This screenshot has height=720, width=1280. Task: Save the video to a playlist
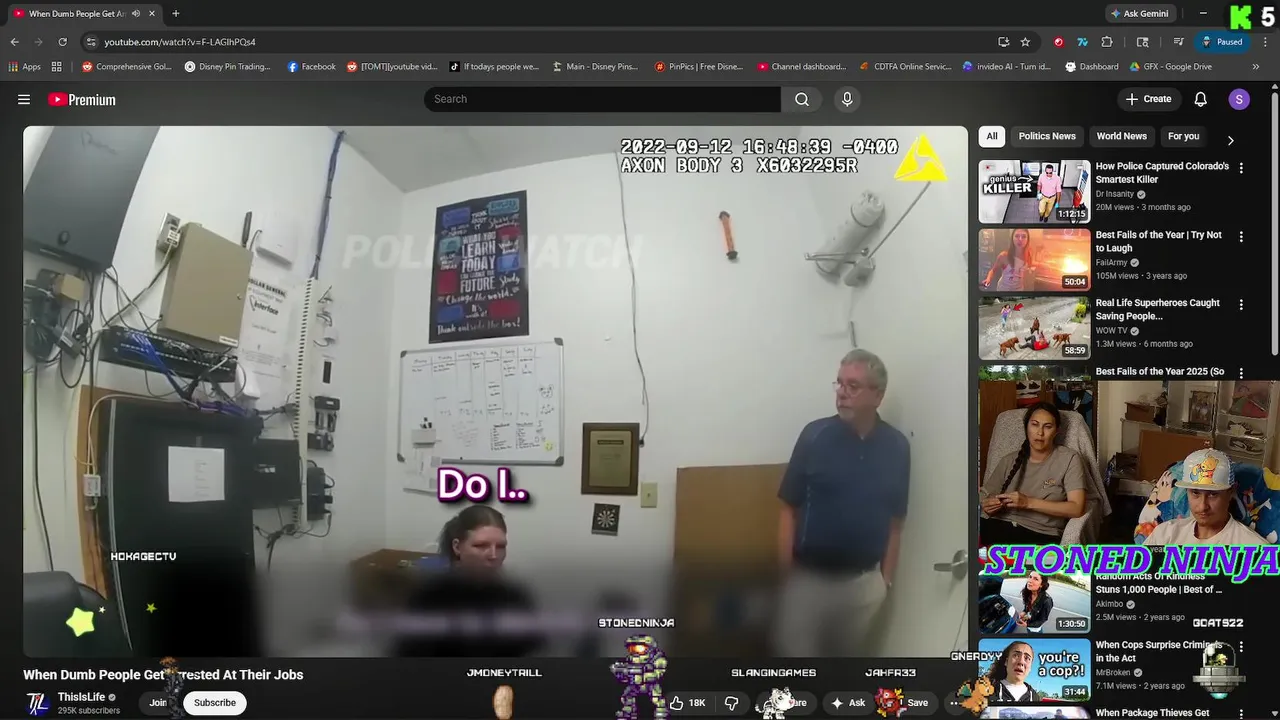pos(908,703)
